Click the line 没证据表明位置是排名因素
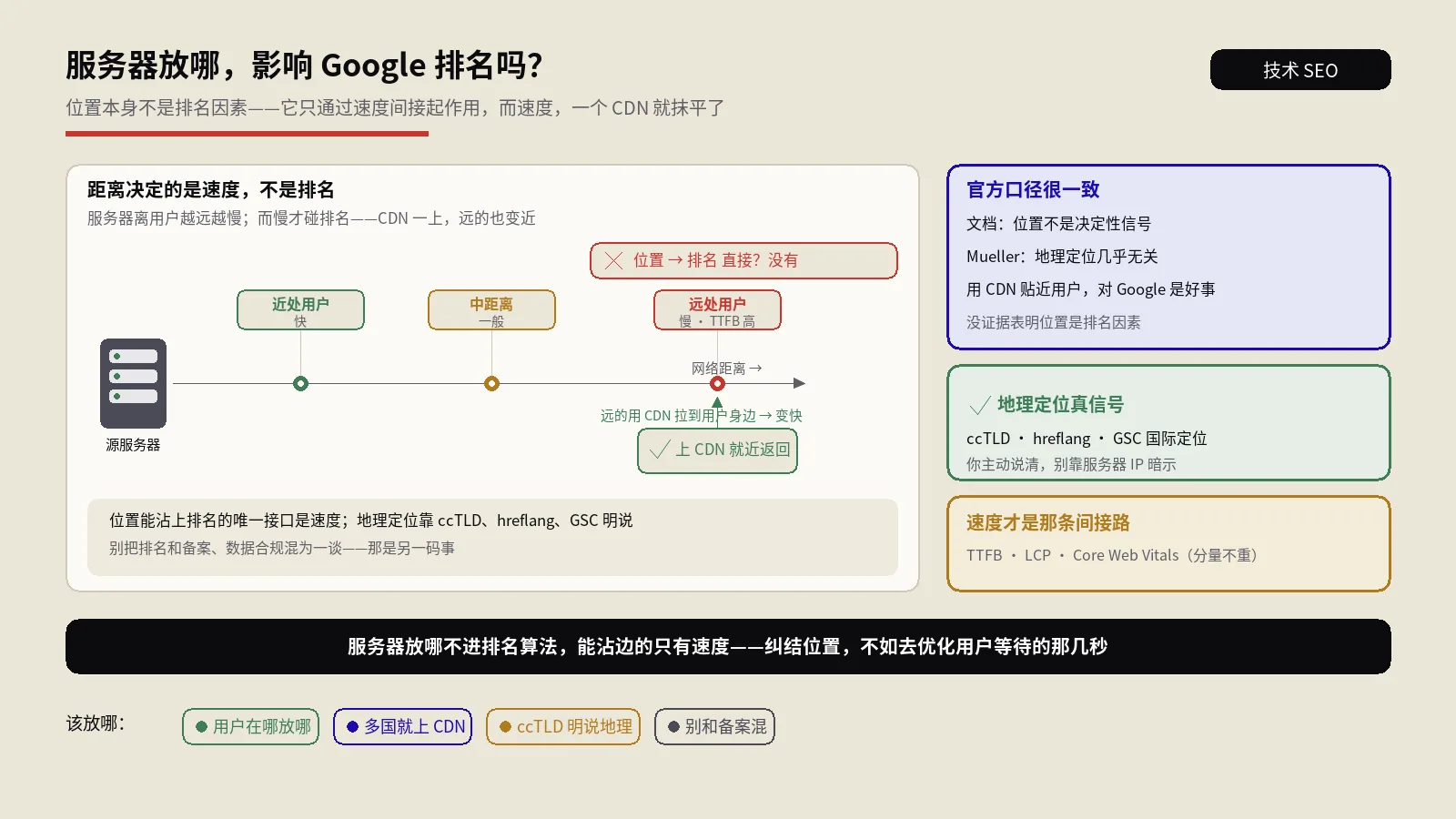This screenshot has width=1456, height=819. click(x=1053, y=322)
